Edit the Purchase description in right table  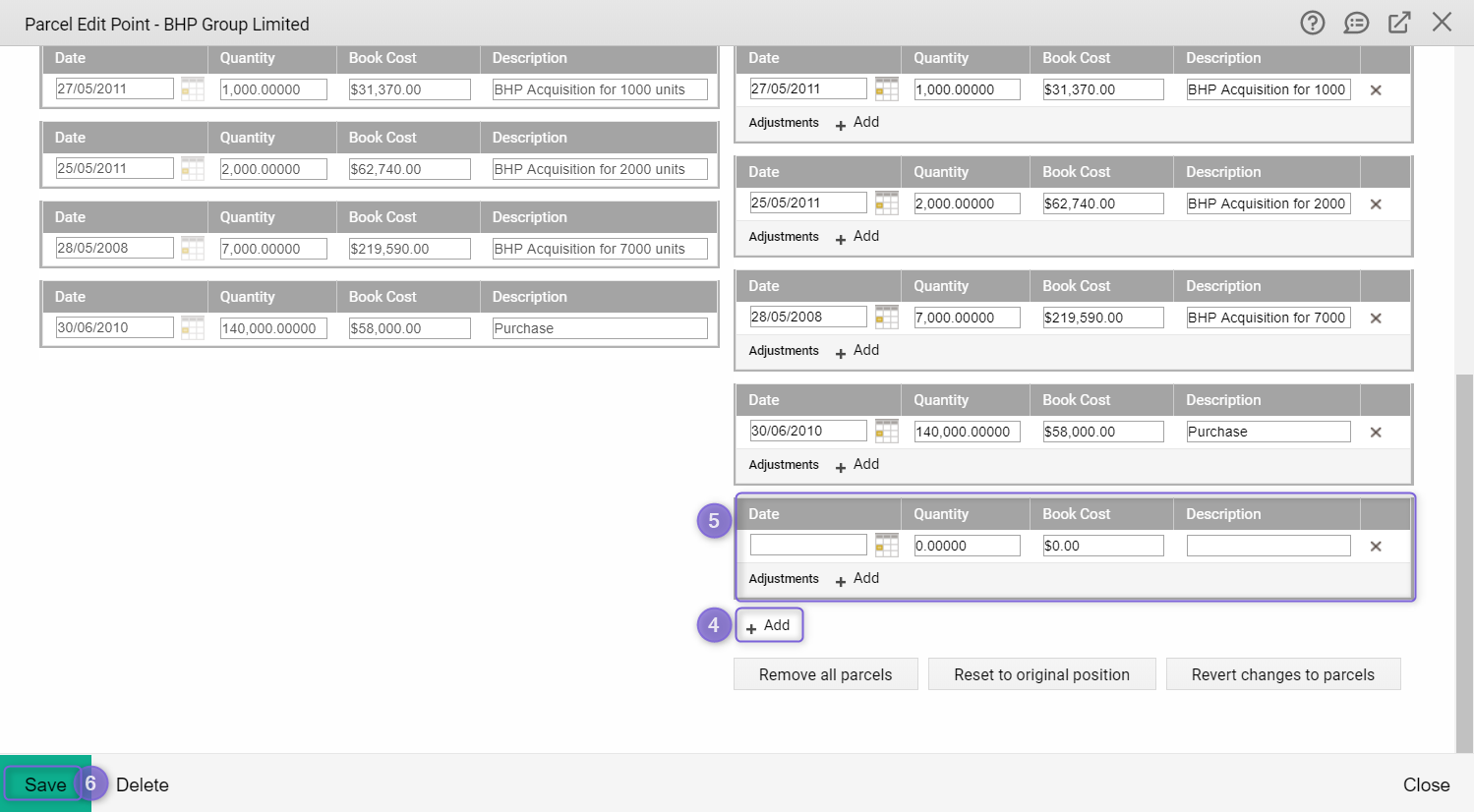click(x=1268, y=432)
